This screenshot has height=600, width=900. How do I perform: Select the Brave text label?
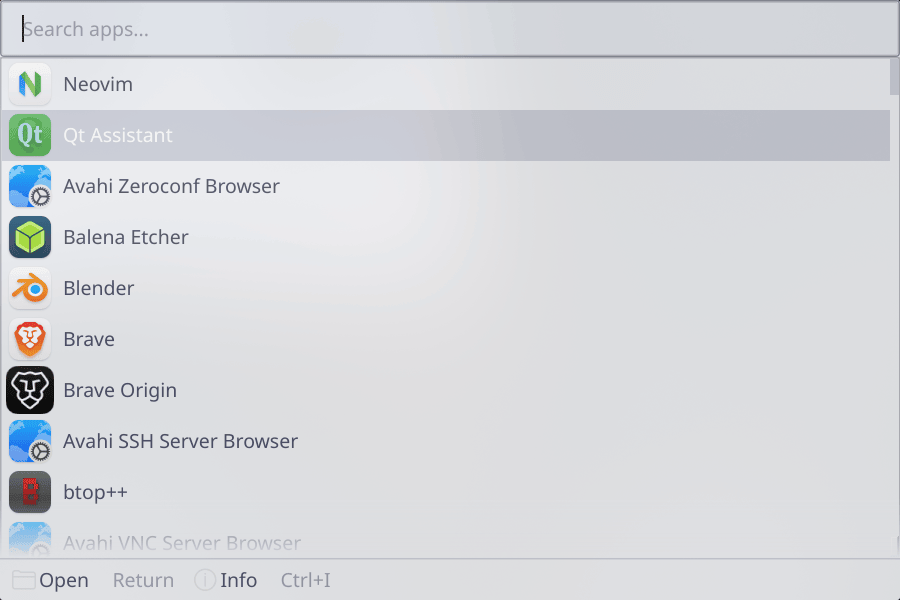(89, 339)
